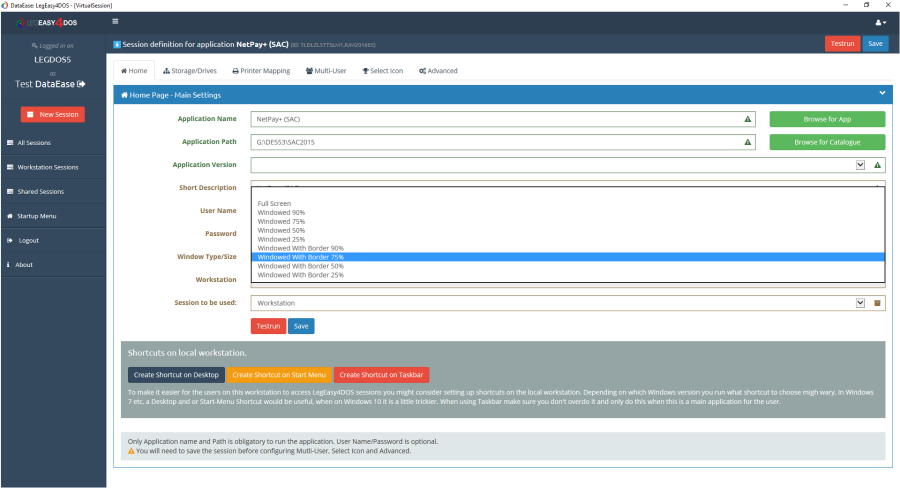The width and height of the screenshot is (900, 488).
Task: Select Windowed With Border 75% option
Action: click(568, 257)
